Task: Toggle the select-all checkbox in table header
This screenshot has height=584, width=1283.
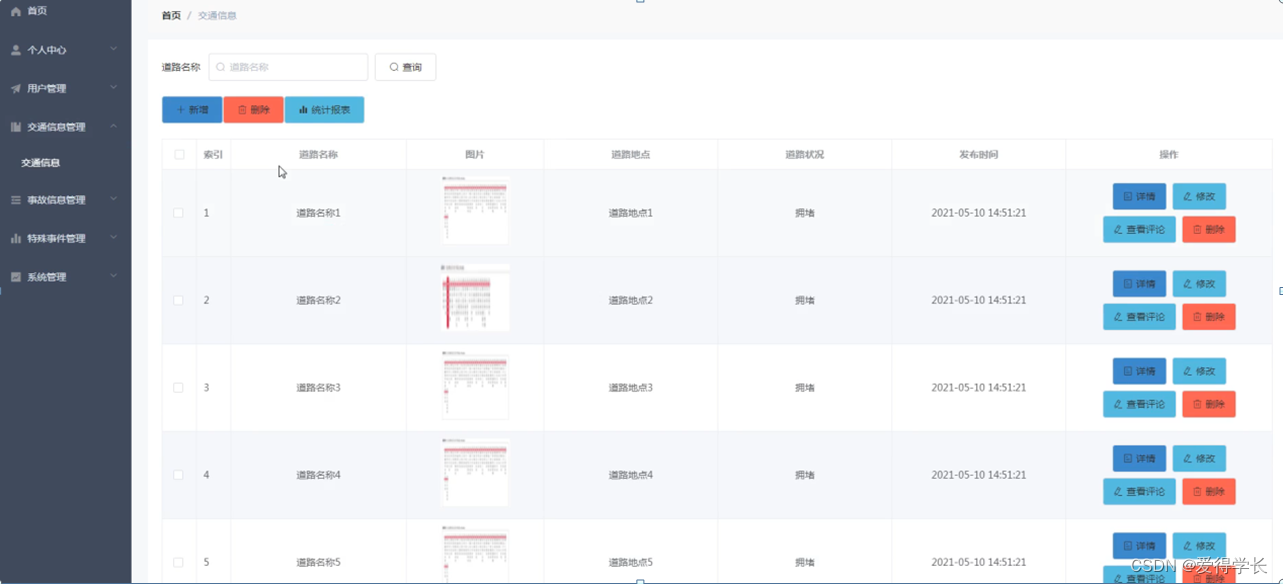Action: (x=179, y=155)
